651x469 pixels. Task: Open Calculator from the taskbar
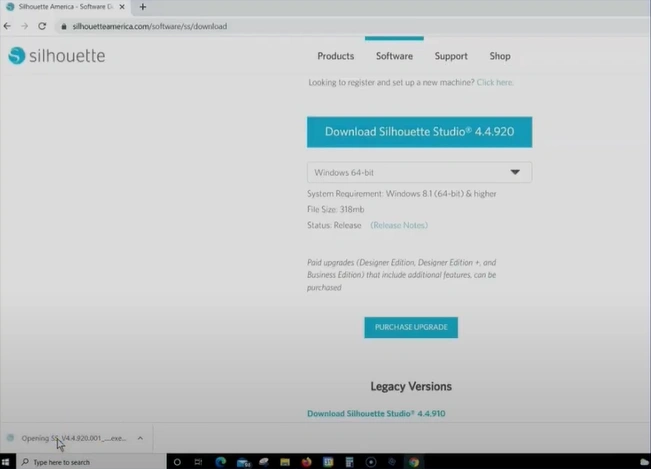(x=349, y=462)
